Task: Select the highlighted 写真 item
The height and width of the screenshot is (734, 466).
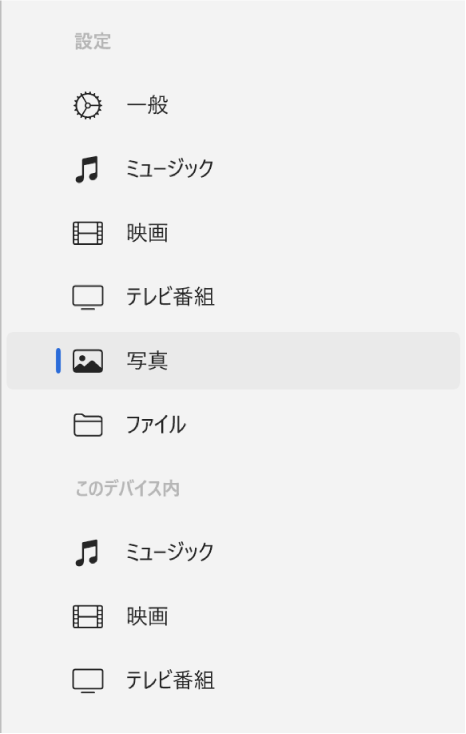Action: tap(233, 361)
